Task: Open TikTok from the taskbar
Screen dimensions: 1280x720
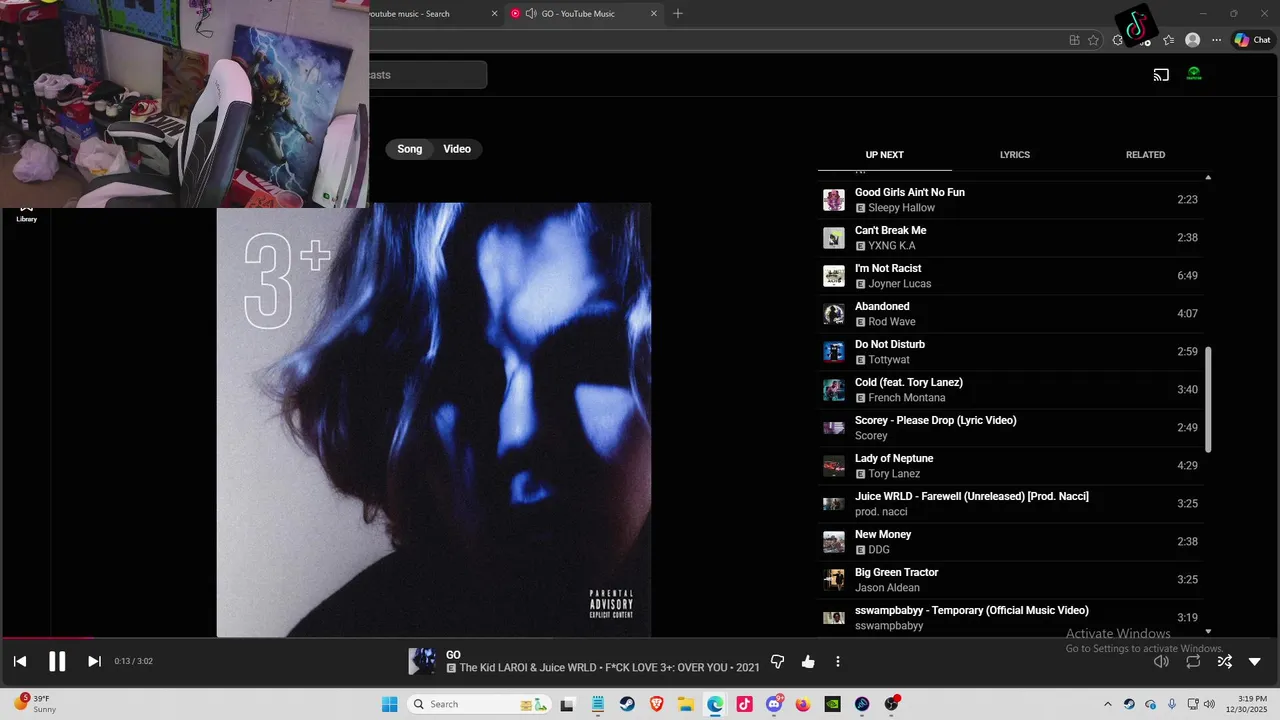Action: tap(745, 704)
